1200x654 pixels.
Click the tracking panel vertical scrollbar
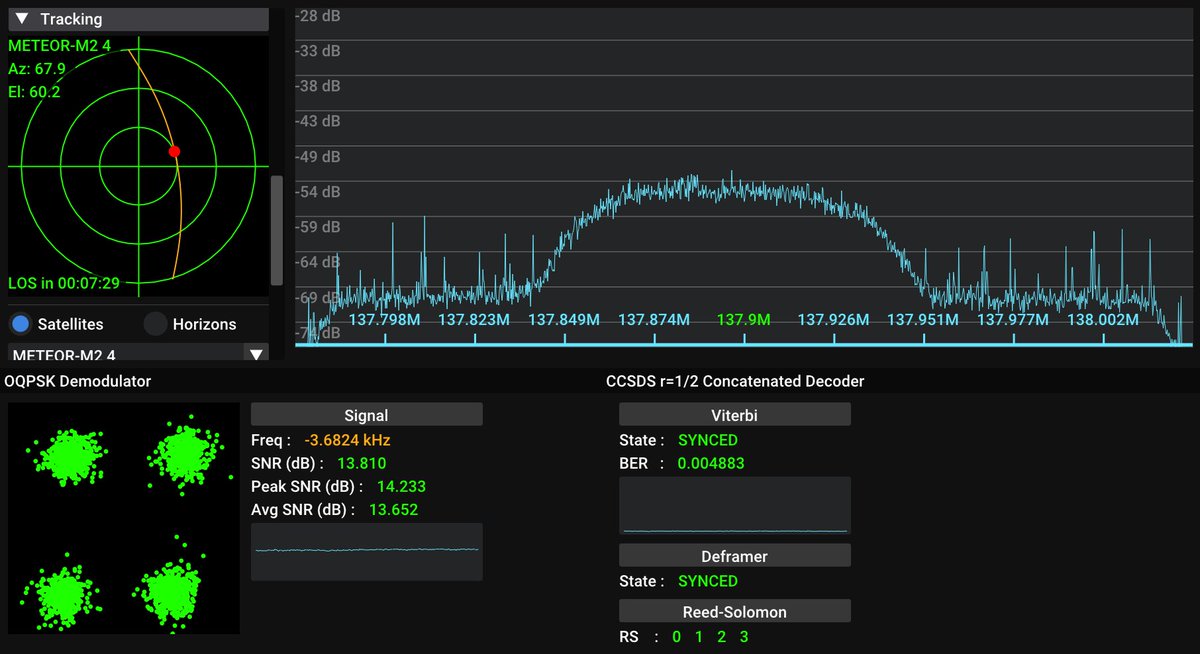coord(277,230)
